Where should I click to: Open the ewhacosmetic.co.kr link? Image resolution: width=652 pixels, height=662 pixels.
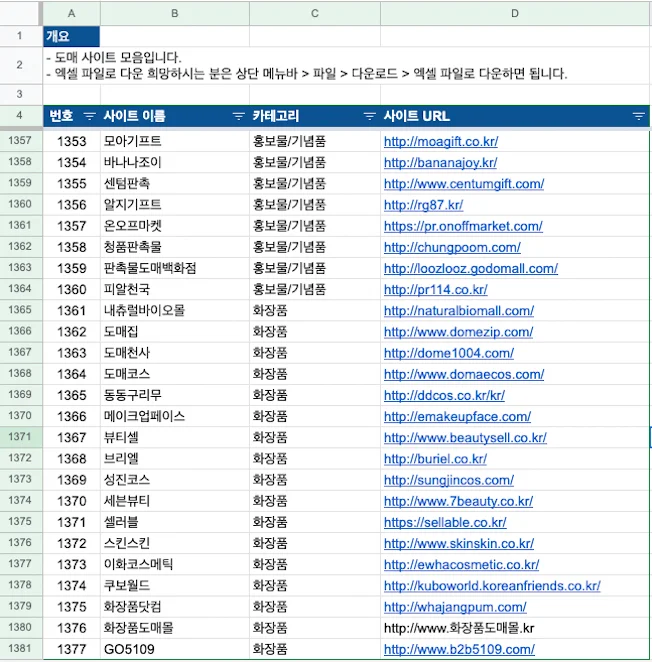[x=462, y=564]
